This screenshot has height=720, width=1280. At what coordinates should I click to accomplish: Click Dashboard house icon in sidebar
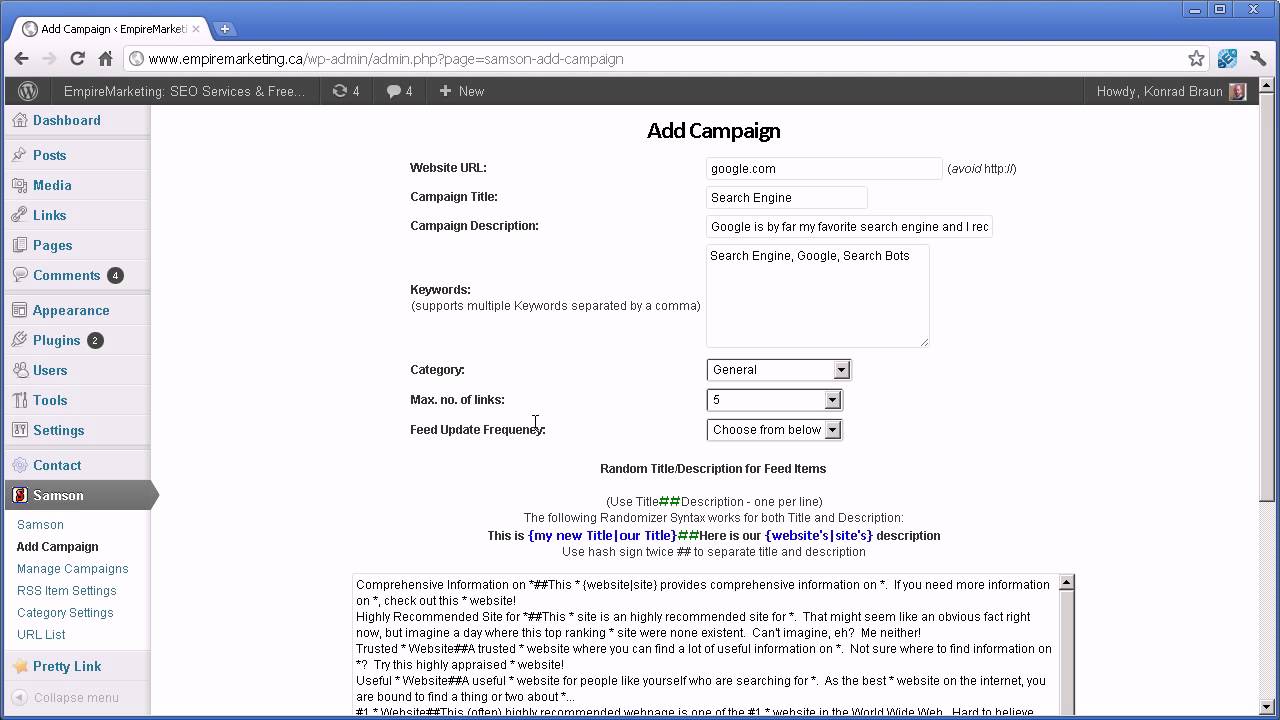19,120
